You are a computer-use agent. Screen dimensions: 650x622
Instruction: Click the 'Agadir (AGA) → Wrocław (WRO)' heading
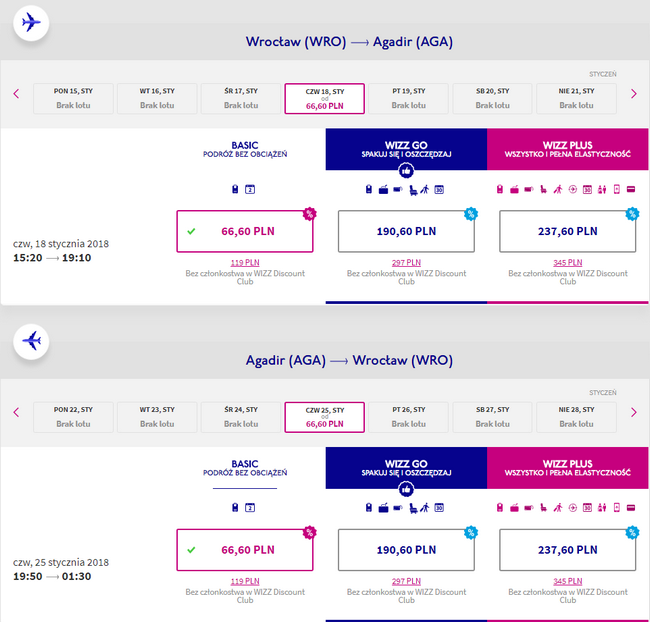click(x=349, y=360)
